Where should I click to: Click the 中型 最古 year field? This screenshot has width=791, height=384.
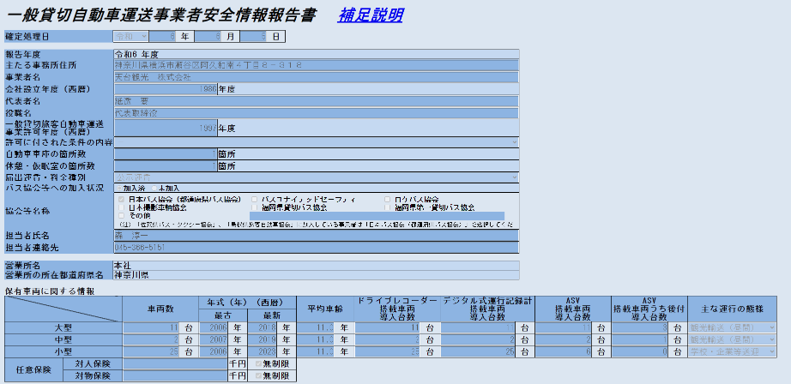tap(214, 340)
